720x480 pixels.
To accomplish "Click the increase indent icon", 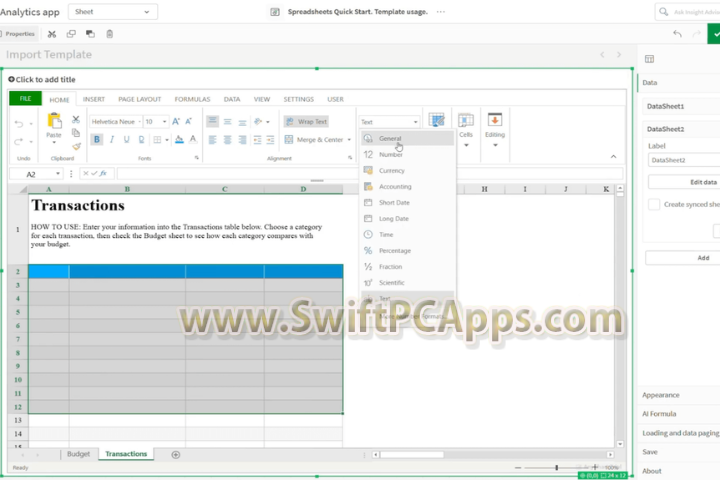I will pyautogui.click(x=270, y=140).
